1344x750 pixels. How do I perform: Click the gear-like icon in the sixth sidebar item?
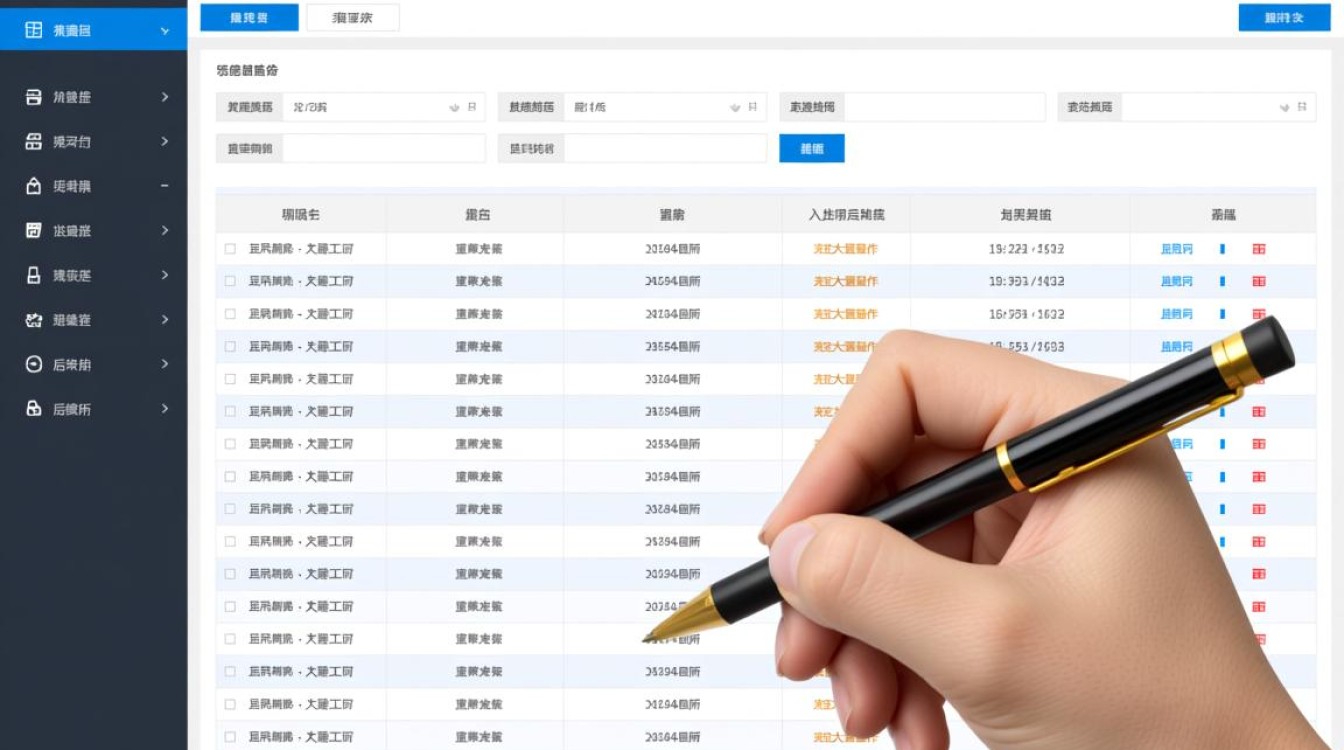click(x=33, y=320)
